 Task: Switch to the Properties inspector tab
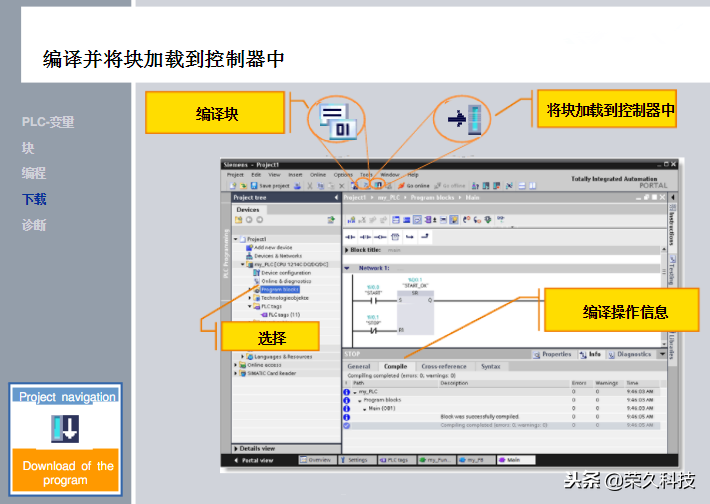pyautogui.click(x=552, y=354)
